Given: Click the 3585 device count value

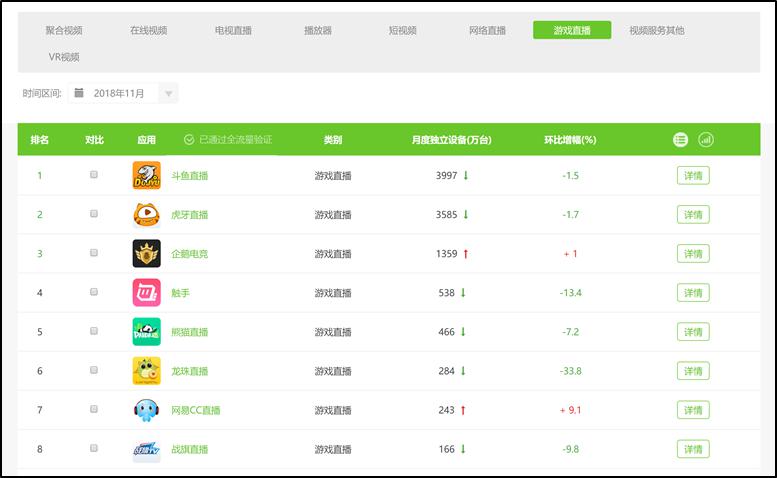Looking at the screenshot, I should [446, 214].
